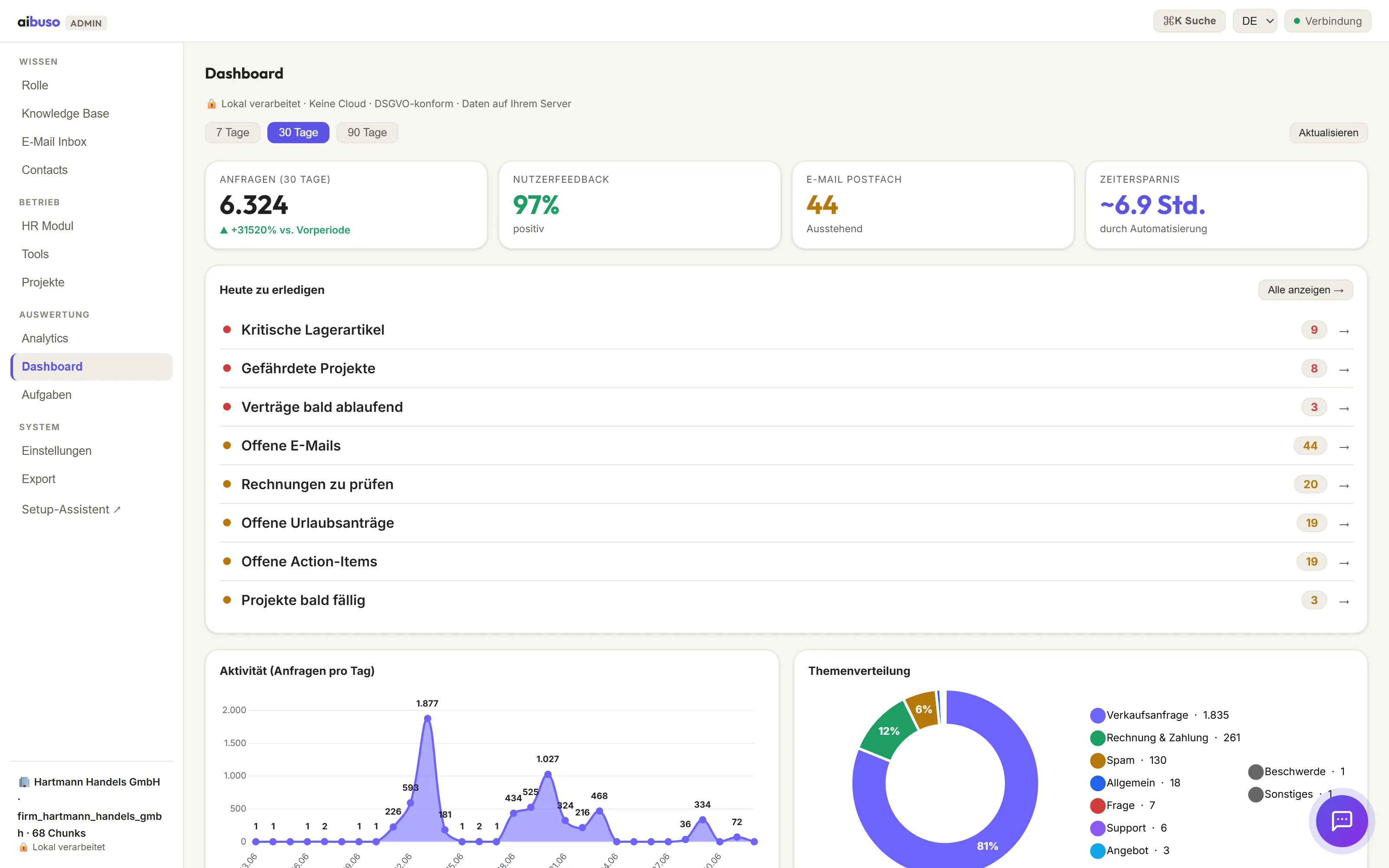Click the Spam legend color swatch
1389x868 pixels.
[1097, 761]
